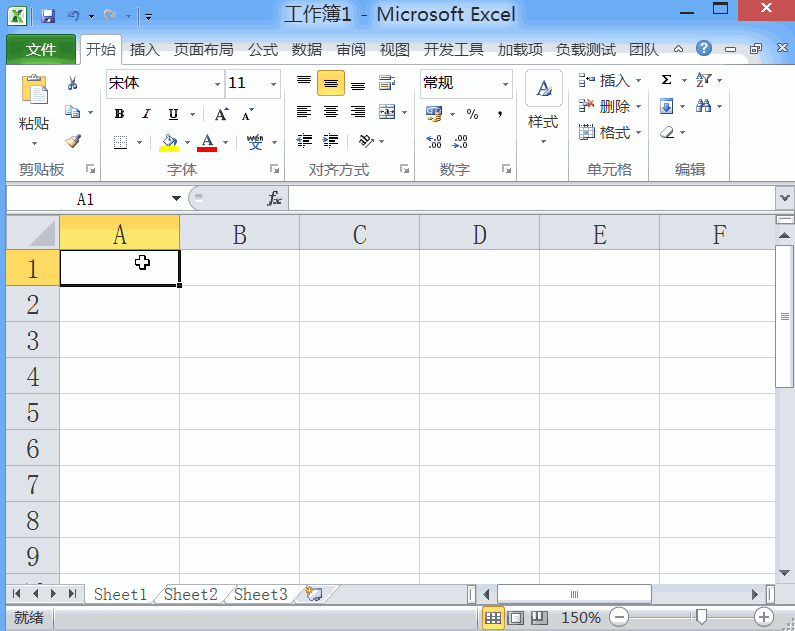Click the Increase Decimal icon
Screen dimensions: 795x631
coord(434,141)
